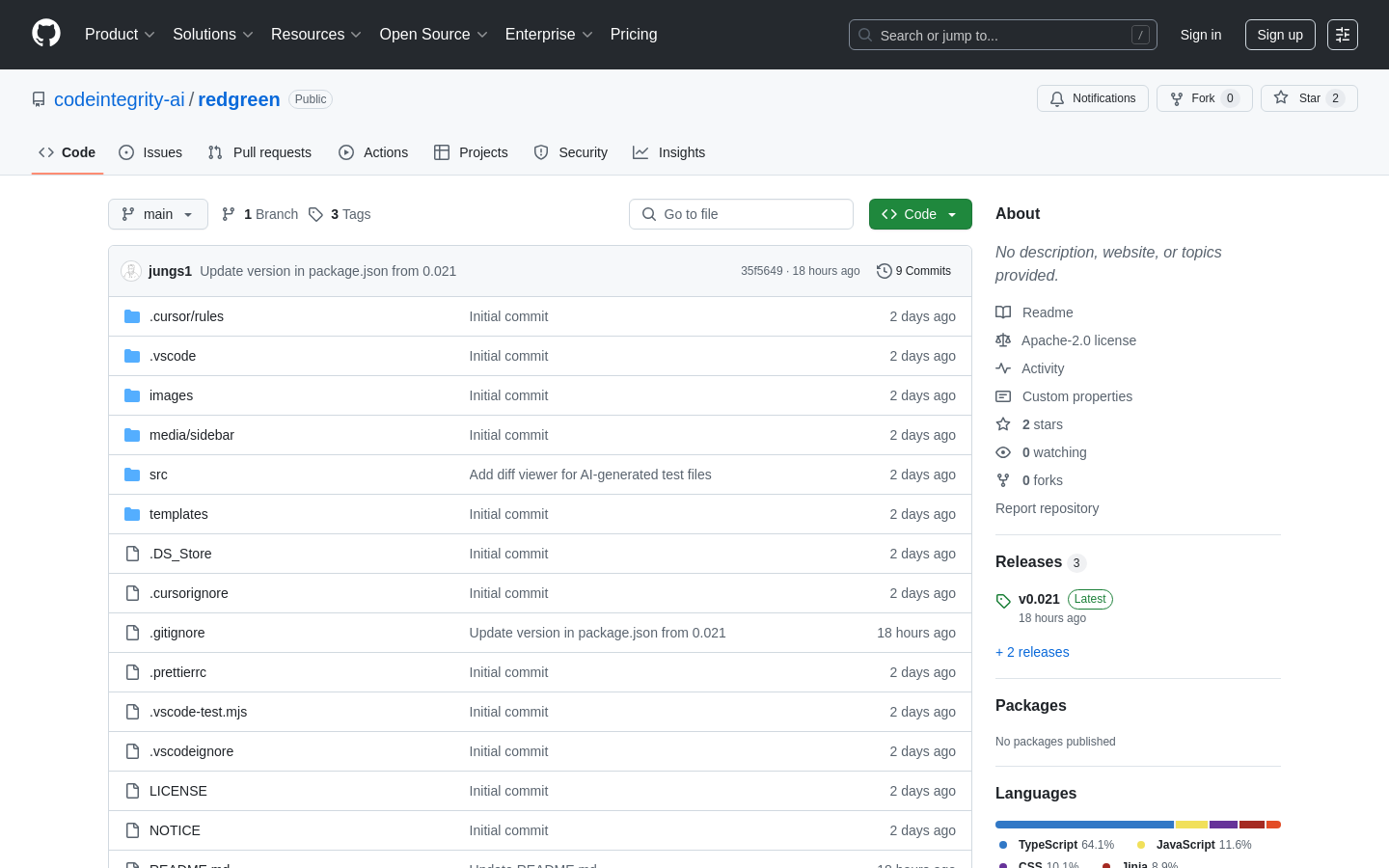View the 0 forks list

tap(1029, 480)
